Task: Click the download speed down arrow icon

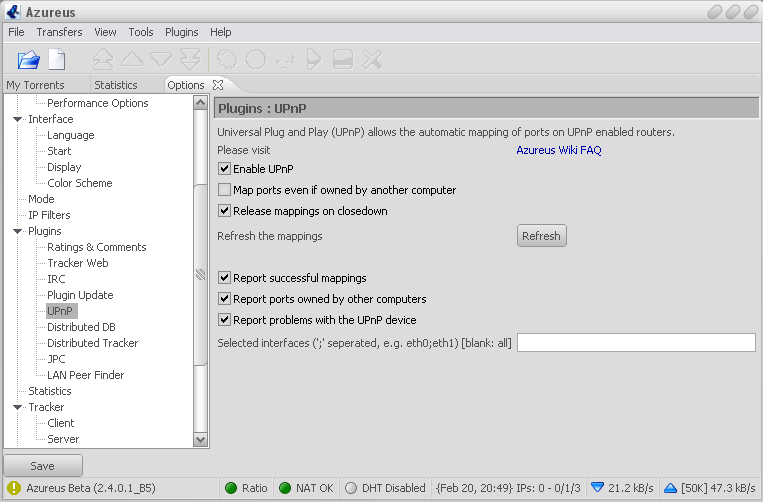Action: pyautogui.click(x=597, y=487)
